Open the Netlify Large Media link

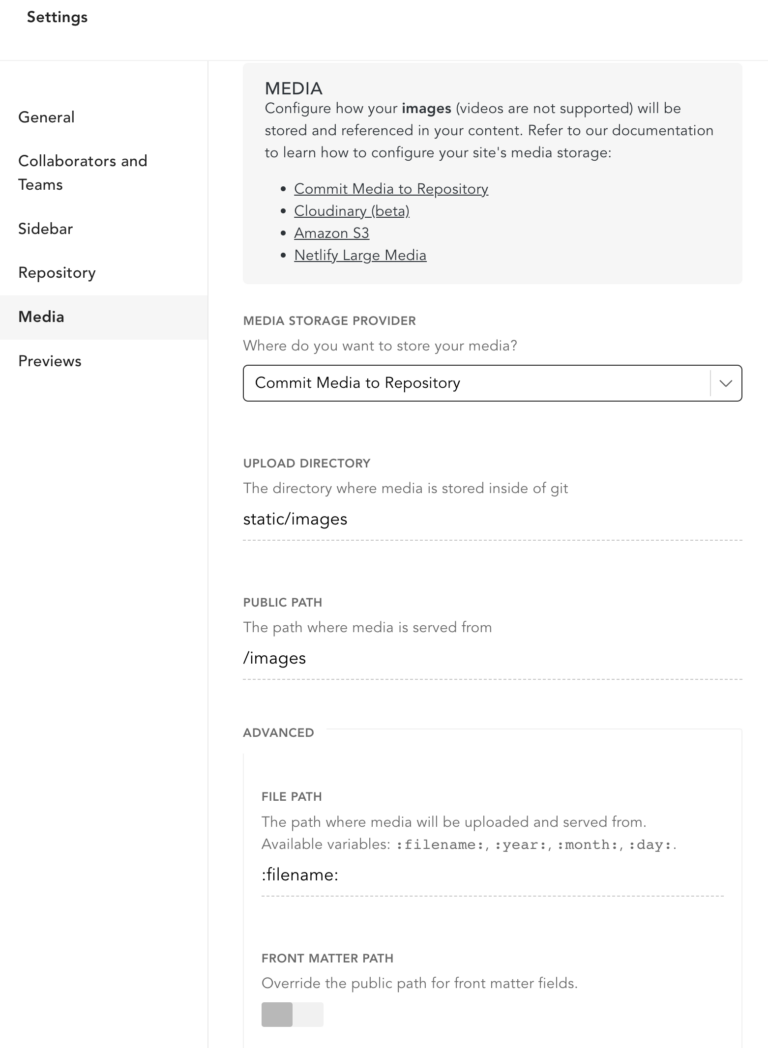(360, 255)
